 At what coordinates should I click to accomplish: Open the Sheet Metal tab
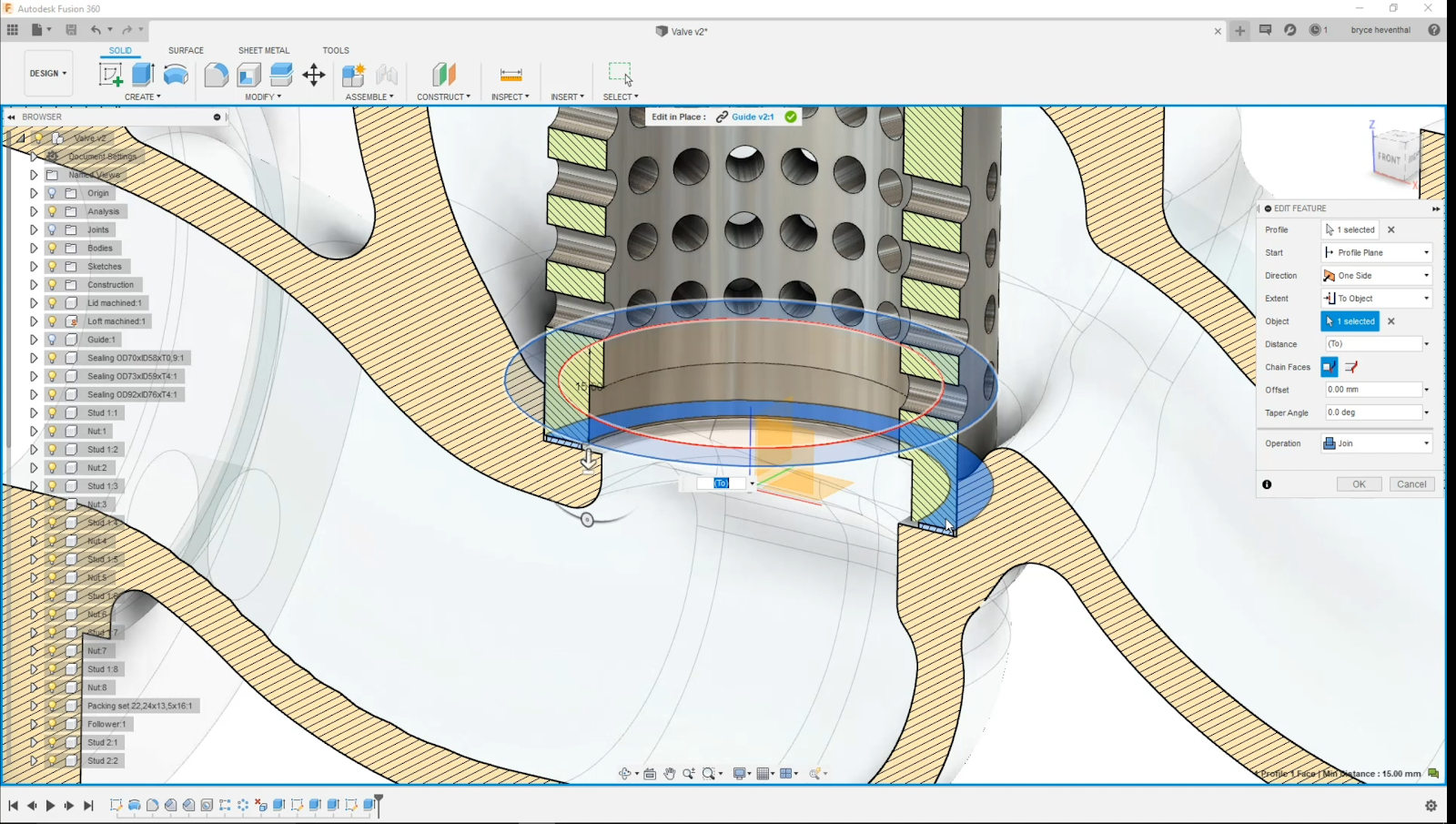pos(264,50)
